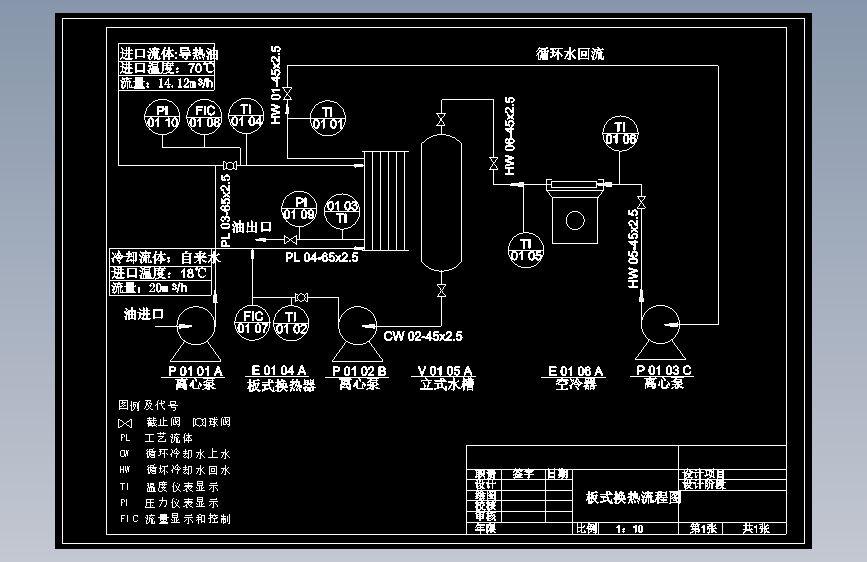
Task: Select the PL 03-65x2.5 pipe label
Action: pos(226,211)
